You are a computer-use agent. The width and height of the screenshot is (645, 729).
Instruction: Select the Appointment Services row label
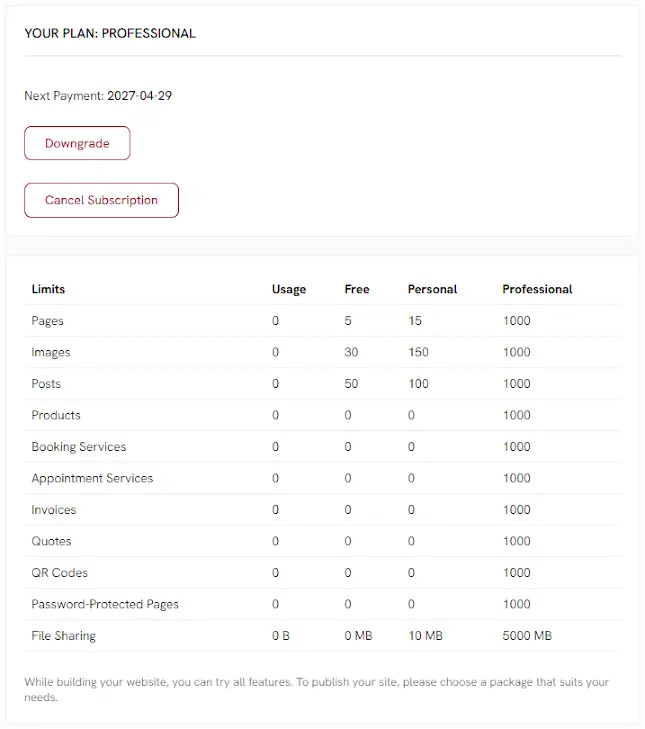click(x=92, y=478)
